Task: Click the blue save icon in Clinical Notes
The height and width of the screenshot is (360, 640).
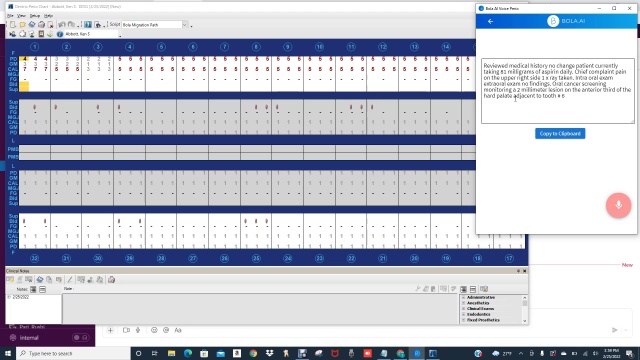Action: pyautogui.click(x=40, y=280)
